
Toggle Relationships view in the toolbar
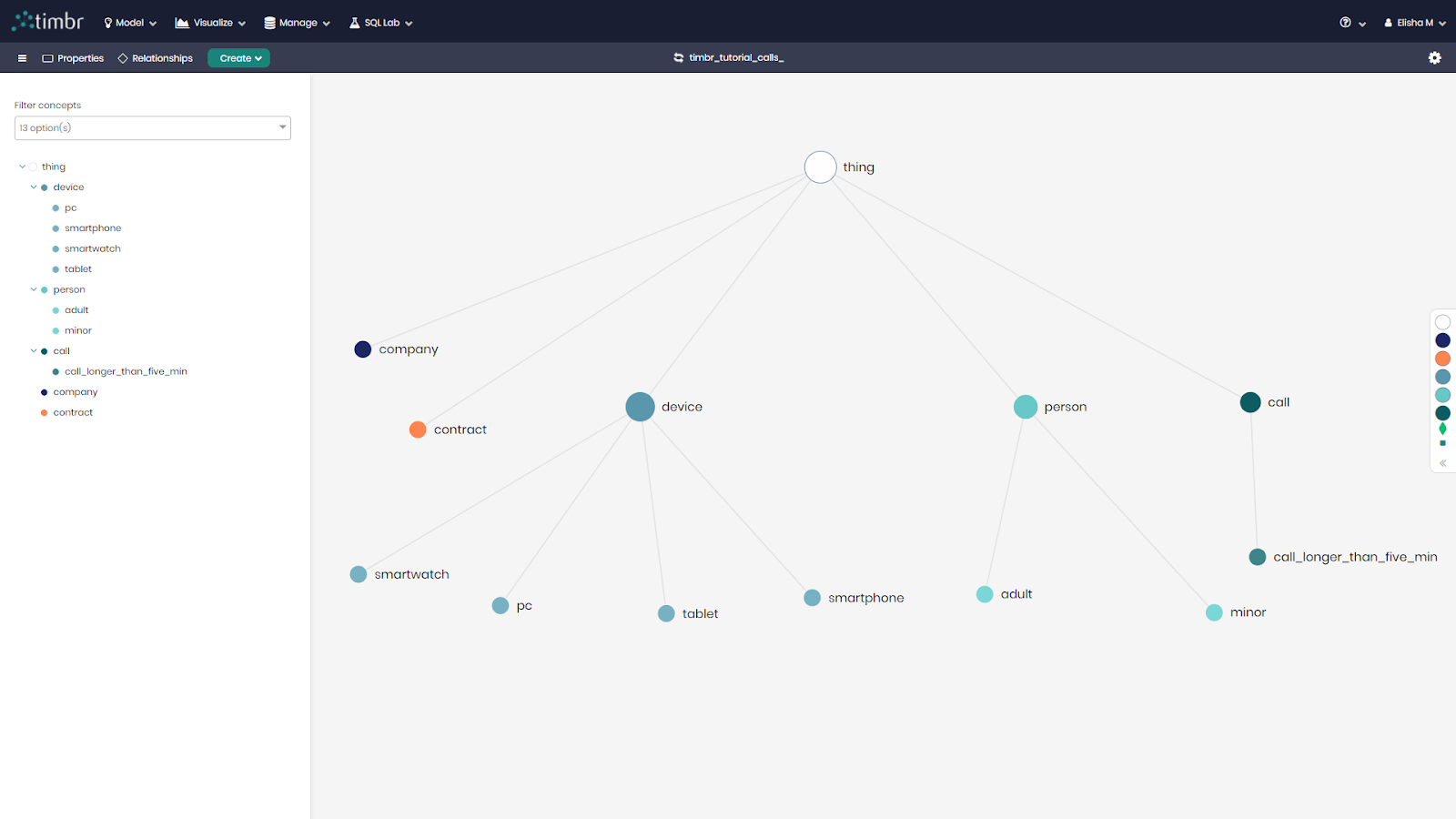pyautogui.click(x=155, y=58)
